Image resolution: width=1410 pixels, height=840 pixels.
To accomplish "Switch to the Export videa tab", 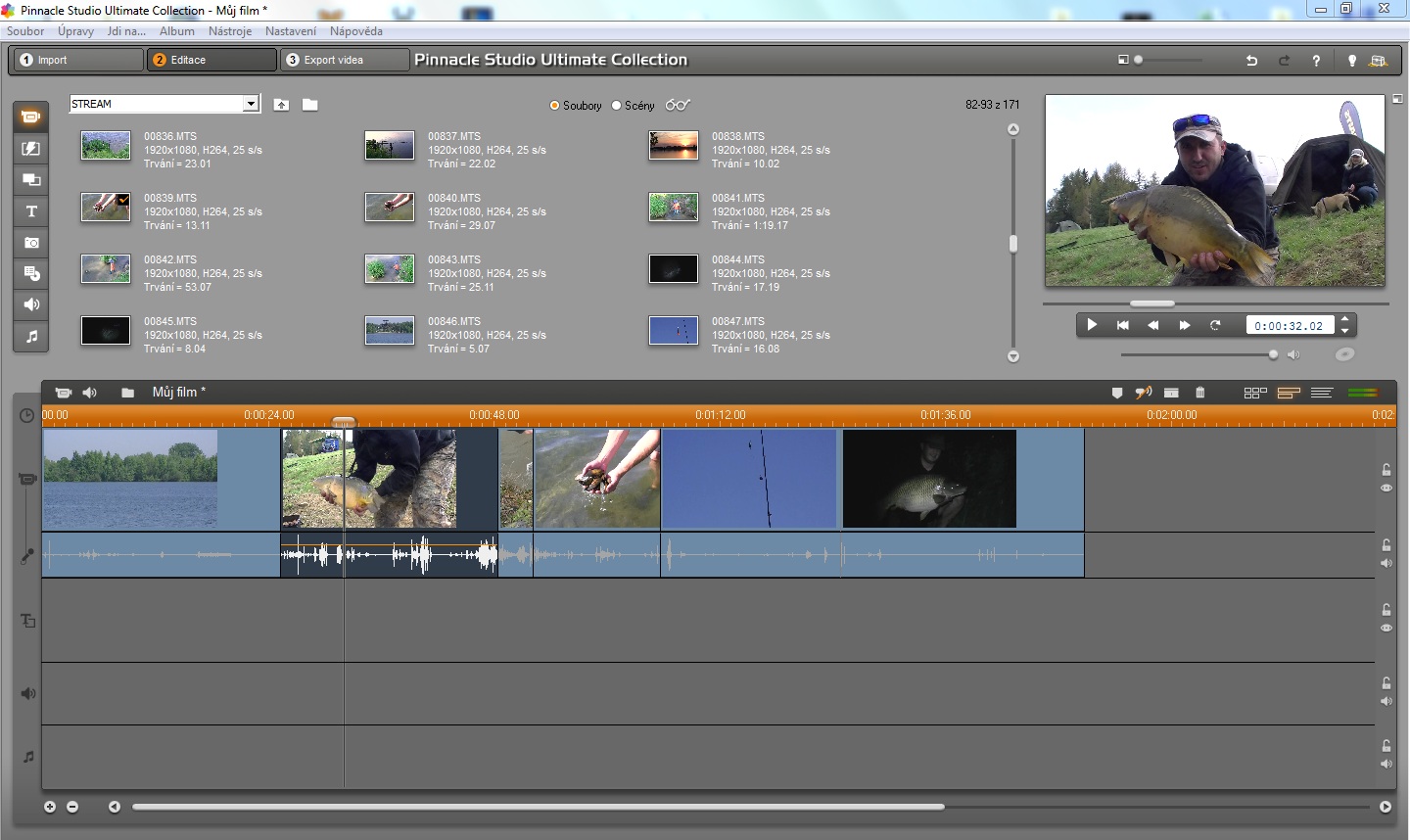I will pos(345,60).
